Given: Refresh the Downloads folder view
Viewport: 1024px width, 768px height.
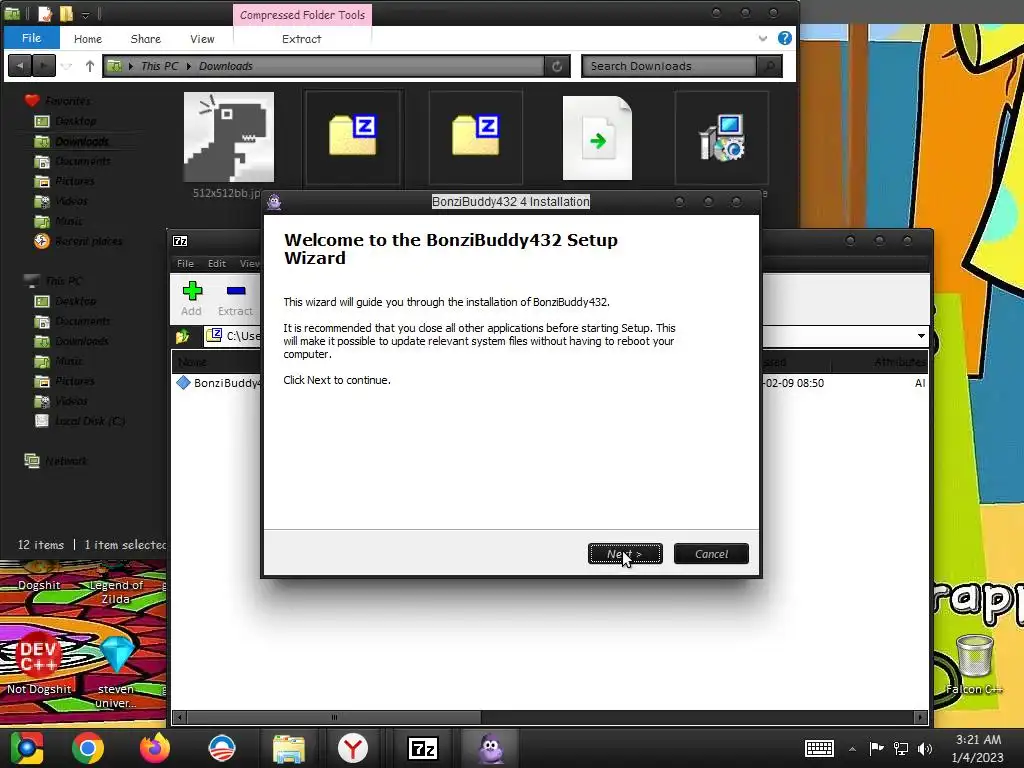Looking at the screenshot, I should 557,66.
